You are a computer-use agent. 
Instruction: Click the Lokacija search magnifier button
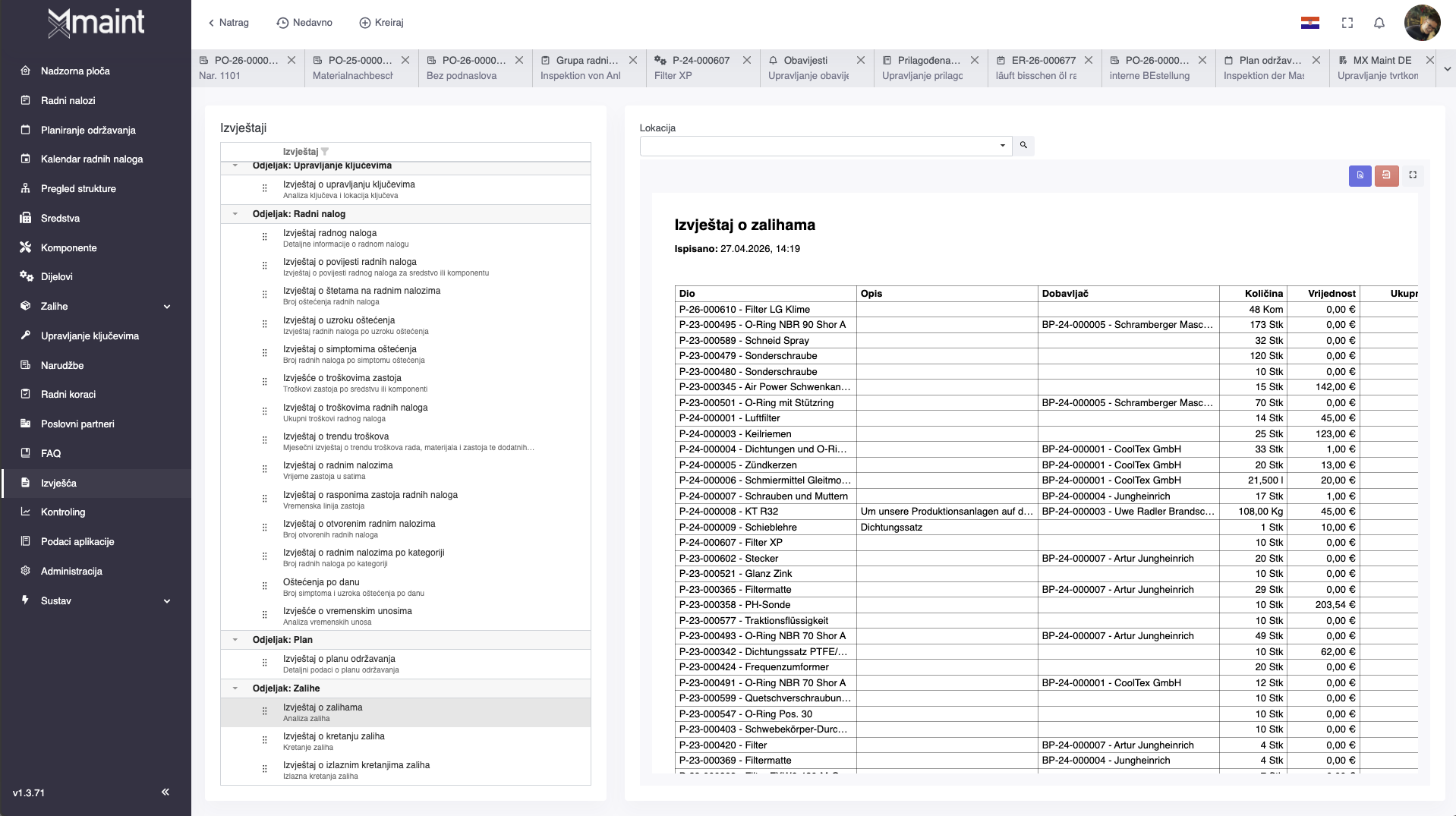(1023, 145)
